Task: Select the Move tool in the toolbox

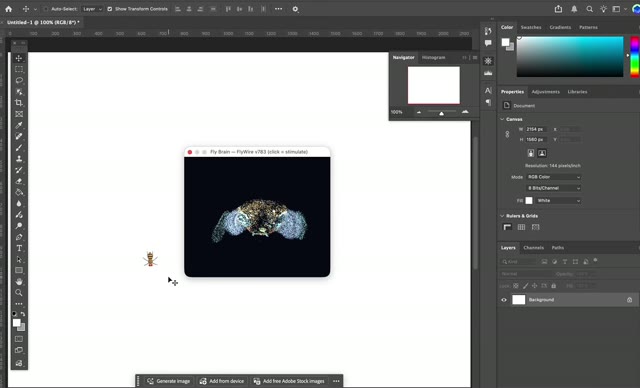Action: pyautogui.click(x=19, y=58)
